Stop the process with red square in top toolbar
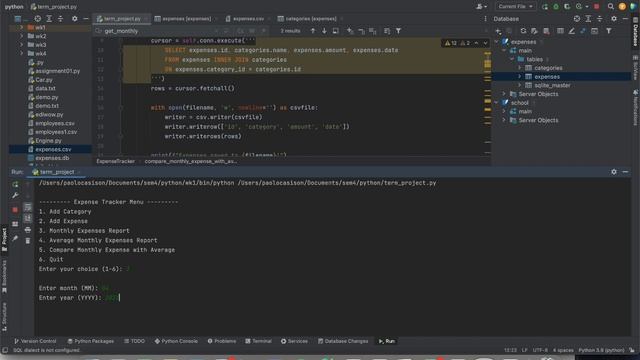 coord(596,7)
